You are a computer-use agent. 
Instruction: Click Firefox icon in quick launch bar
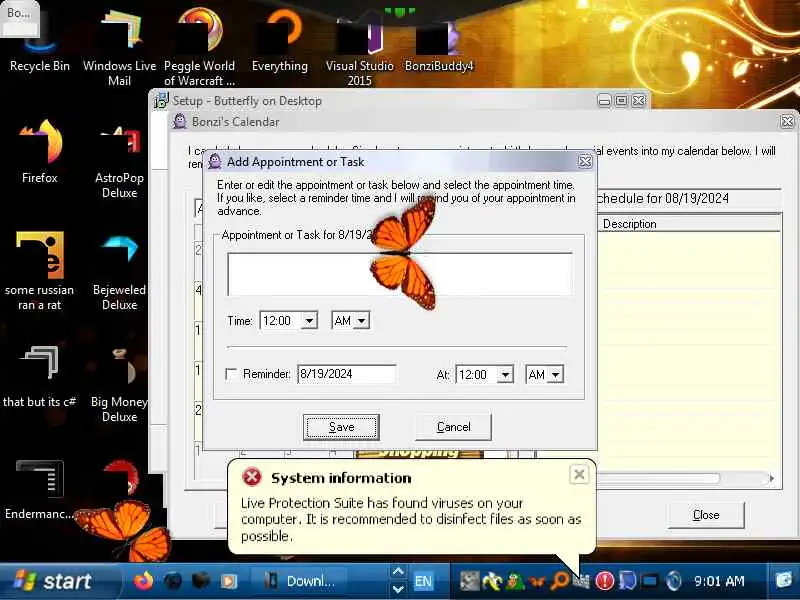(x=143, y=581)
